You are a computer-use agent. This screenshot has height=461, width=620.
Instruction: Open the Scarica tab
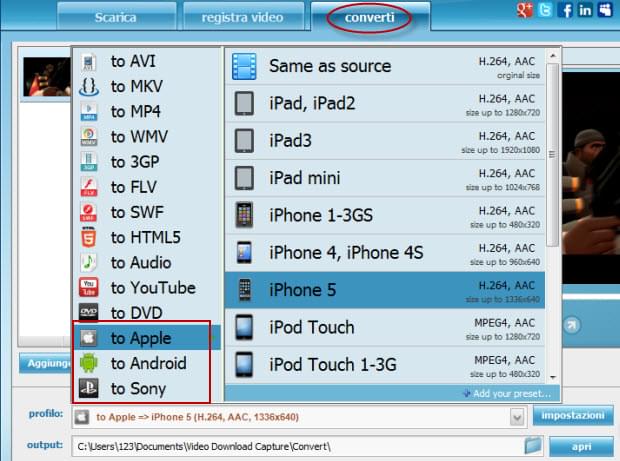[x=116, y=17]
